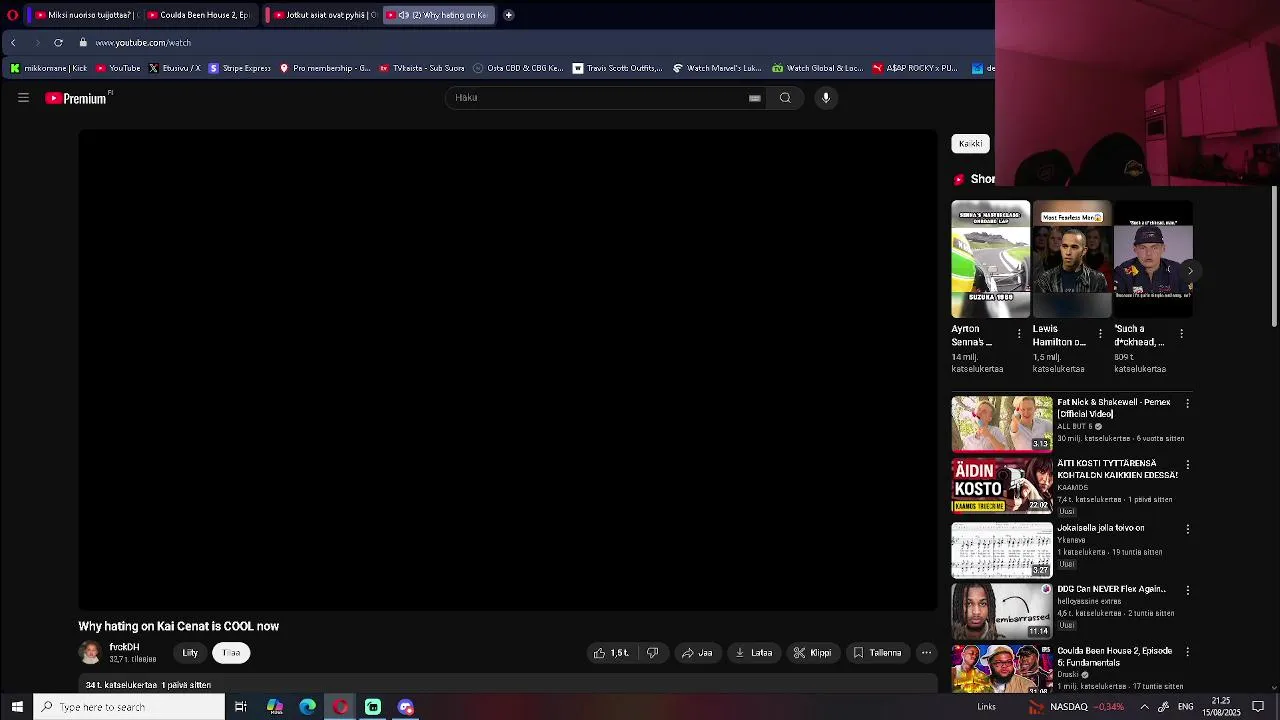Open Task View on the taskbar
The width and height of the screenshot is (1280, 720).
241,707
